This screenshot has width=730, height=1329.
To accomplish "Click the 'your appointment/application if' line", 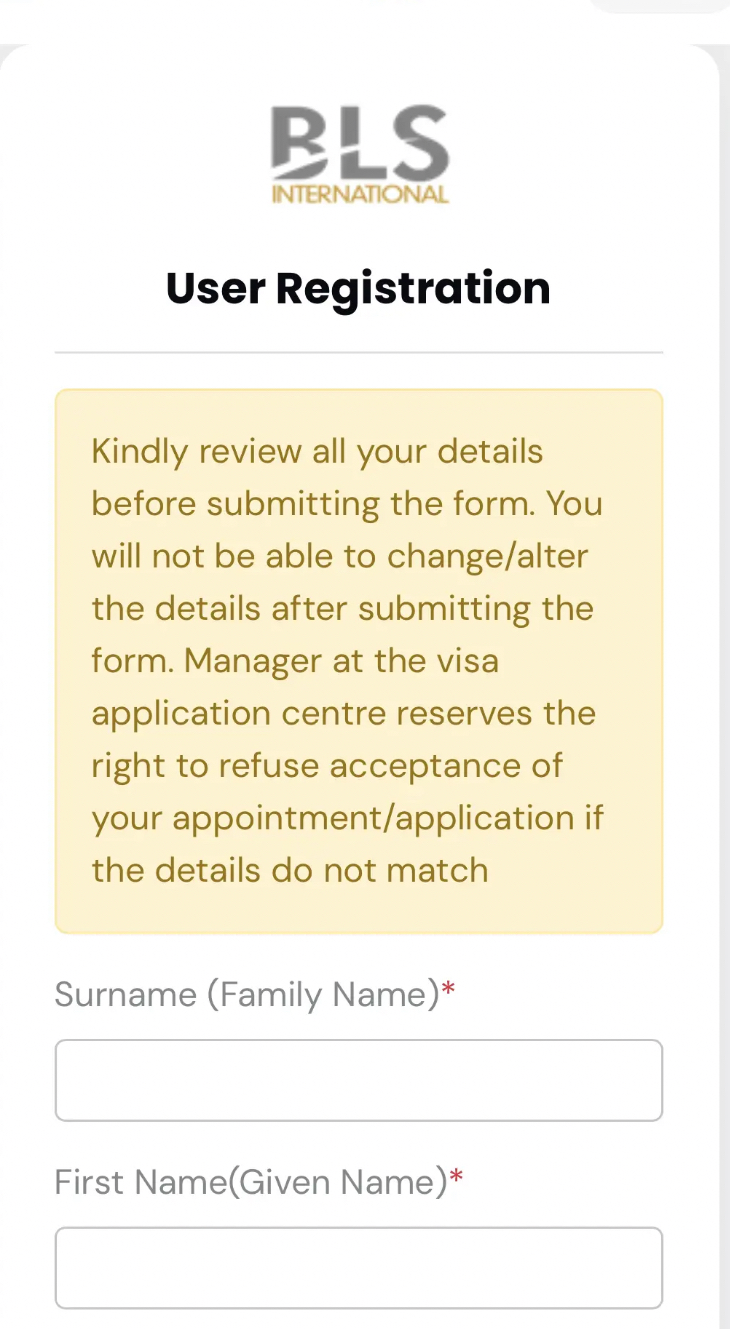I will (x=348, y=818).
